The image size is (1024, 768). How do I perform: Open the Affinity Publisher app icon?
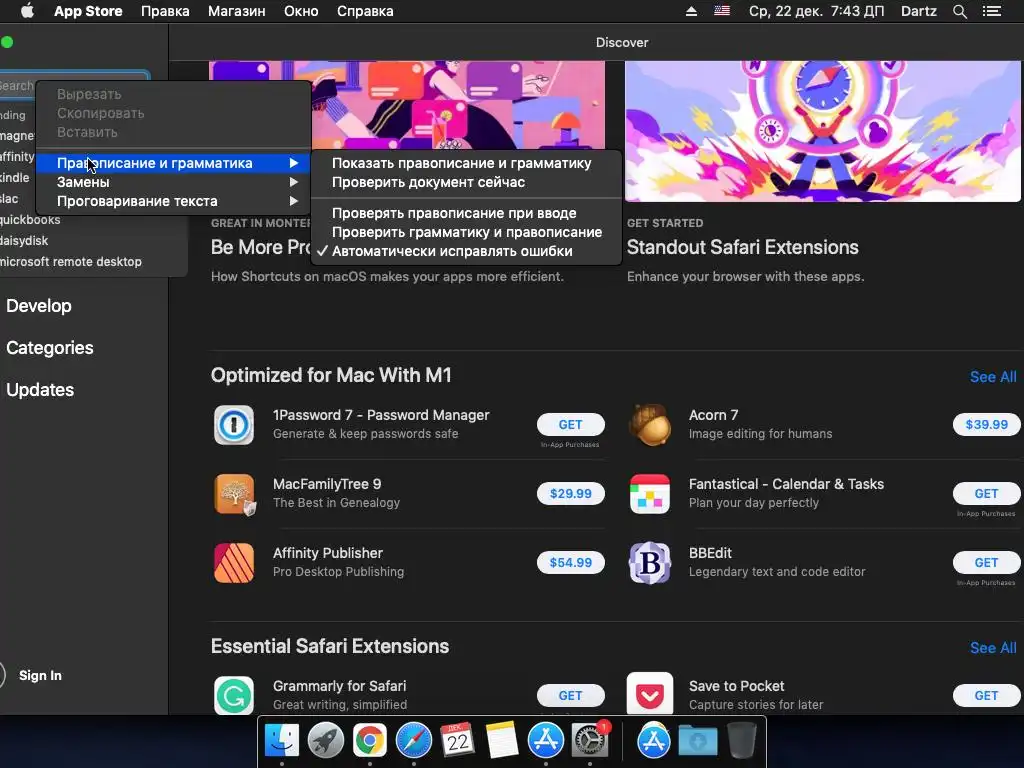point(234,563)
